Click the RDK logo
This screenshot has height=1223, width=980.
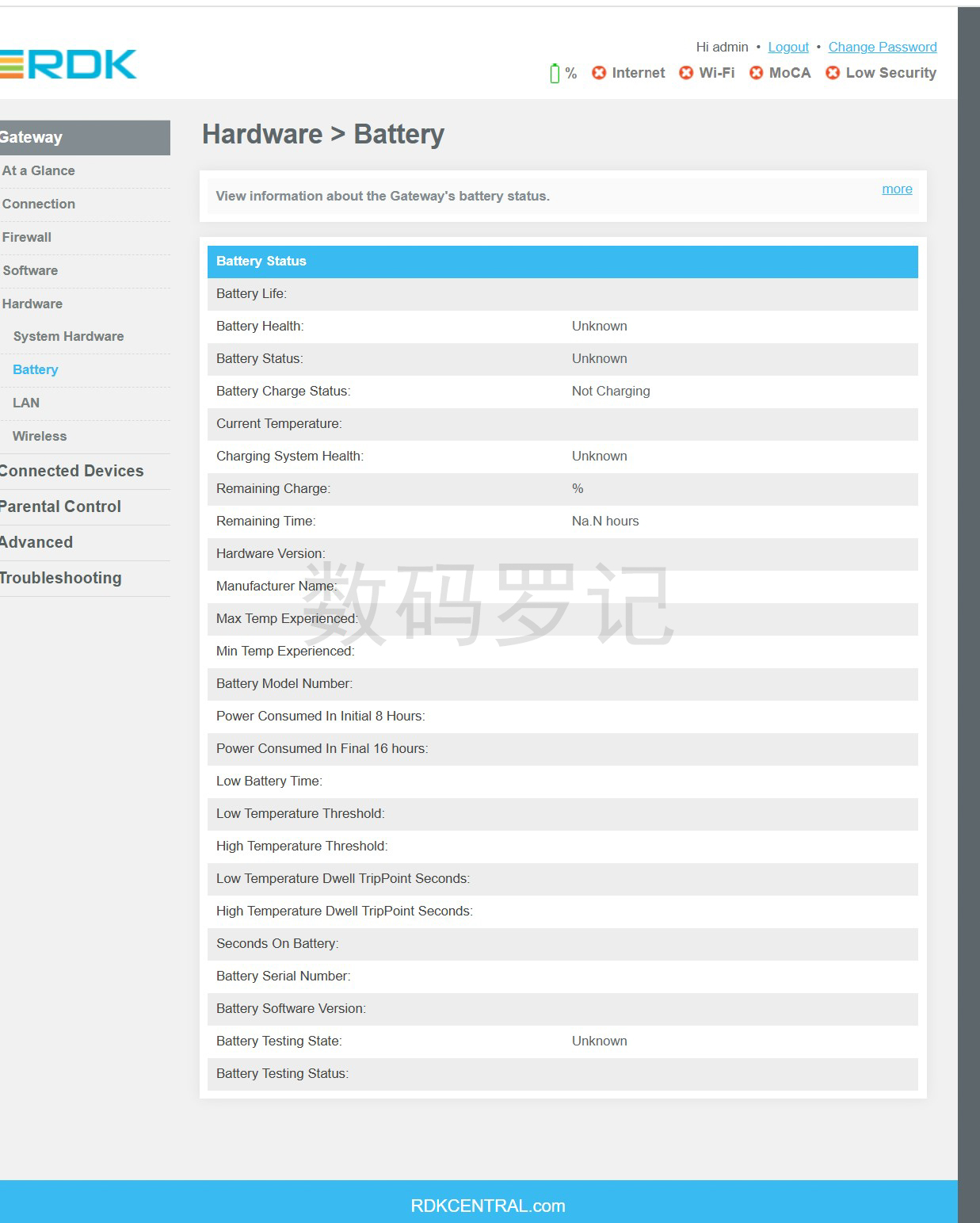point(69,64)
